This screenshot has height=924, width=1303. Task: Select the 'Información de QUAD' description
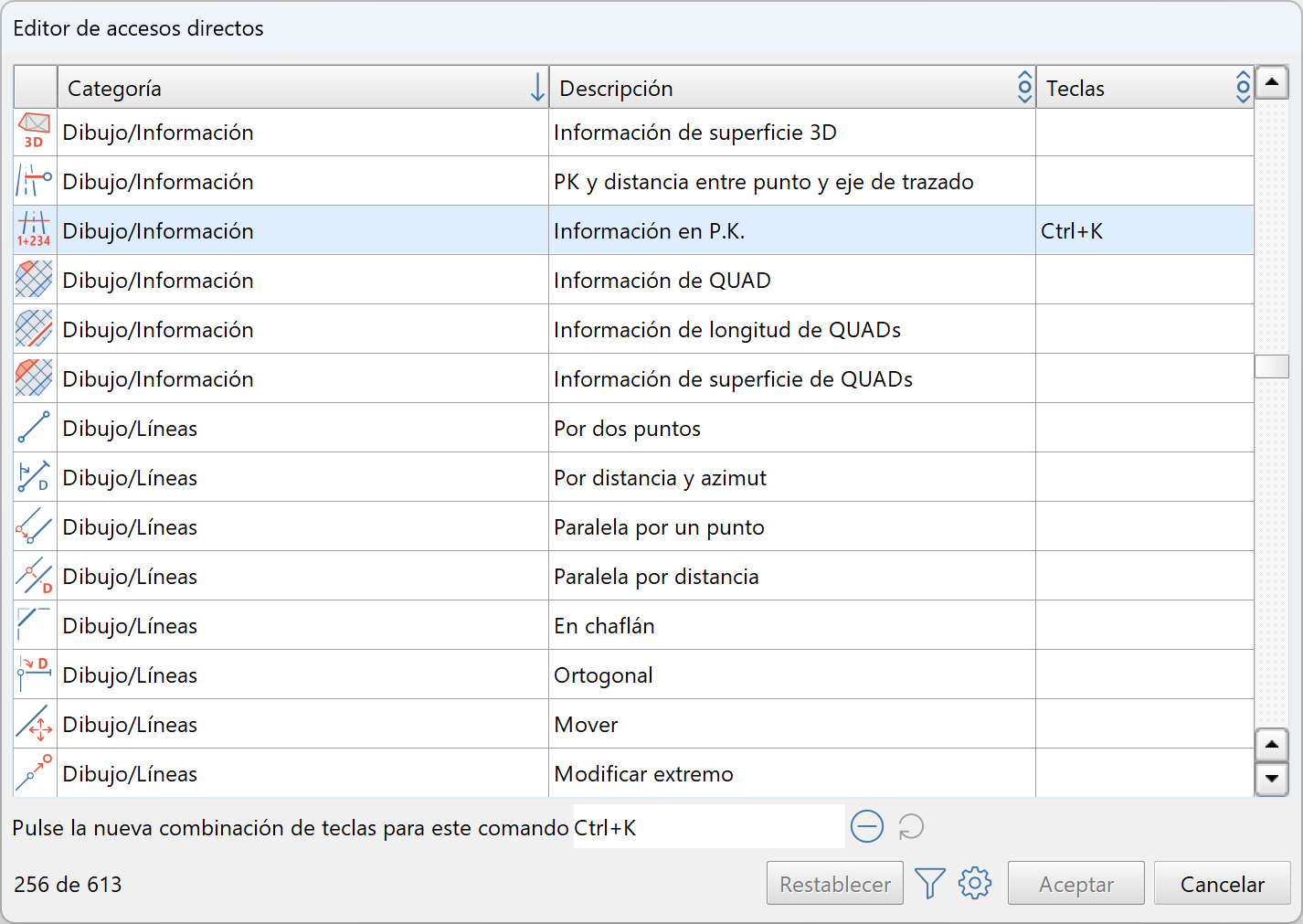[662, 281]
